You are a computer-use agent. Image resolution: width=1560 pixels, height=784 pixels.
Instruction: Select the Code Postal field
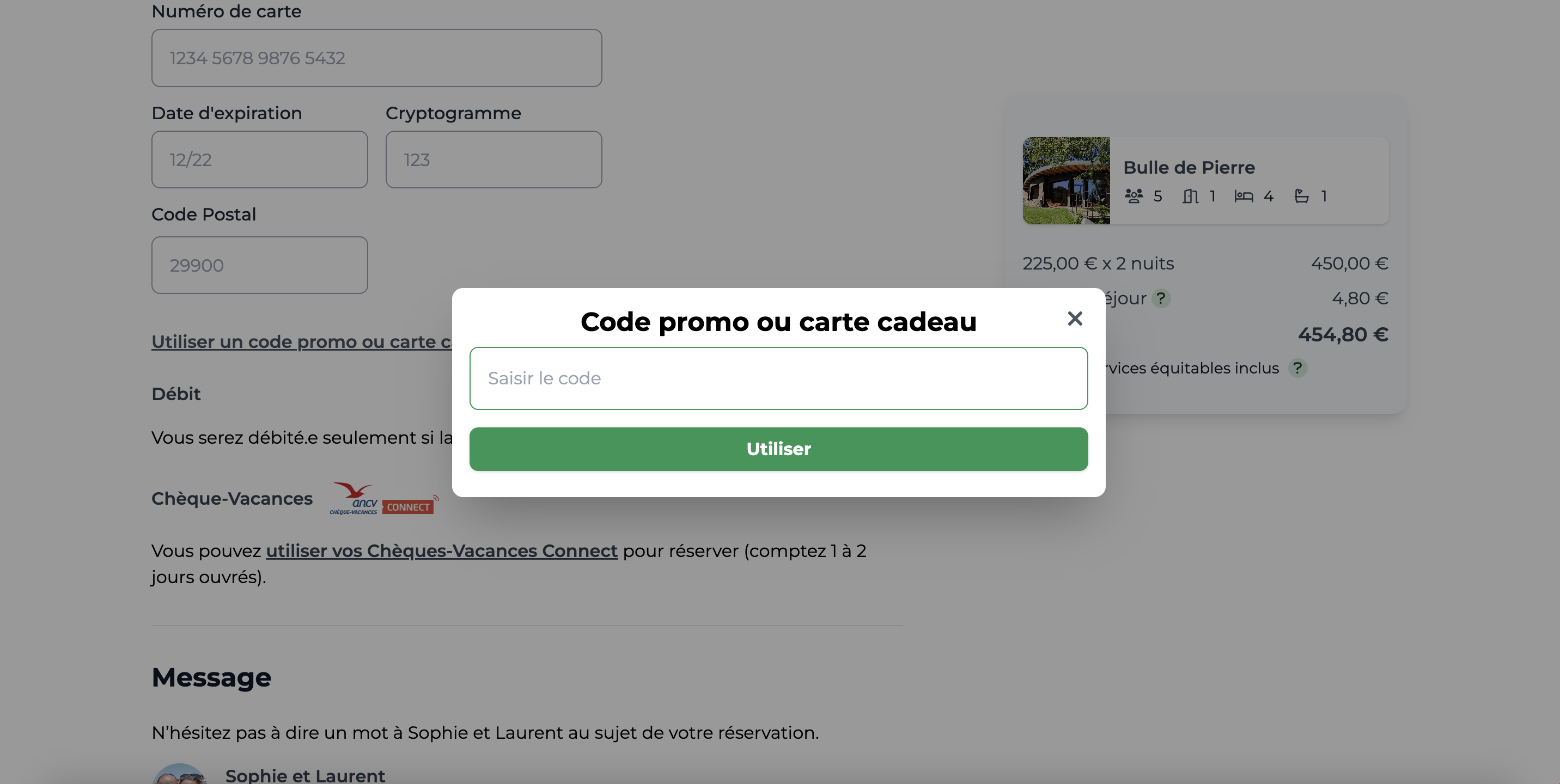259,265
